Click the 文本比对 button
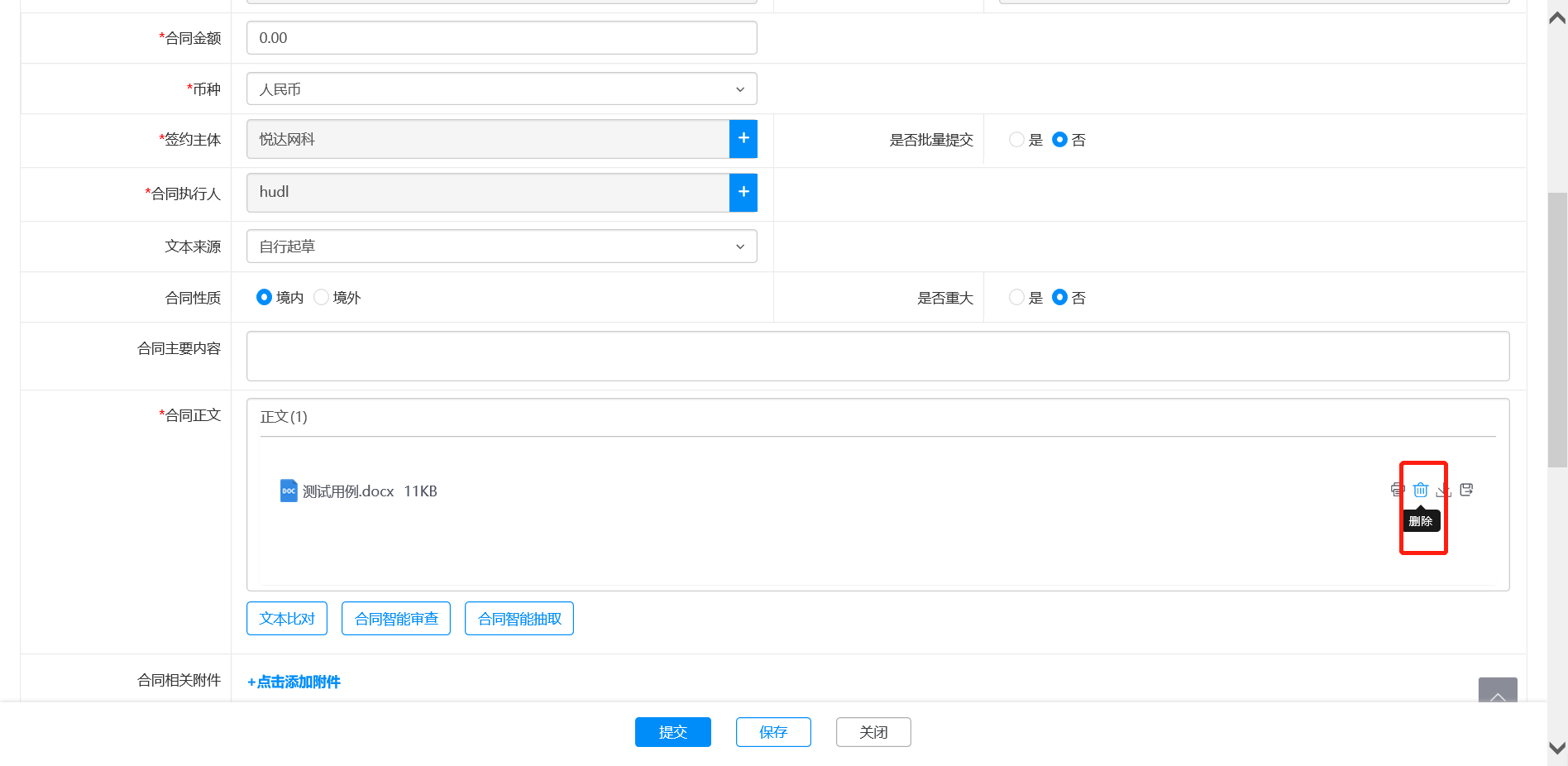 (x=287, y=619)
